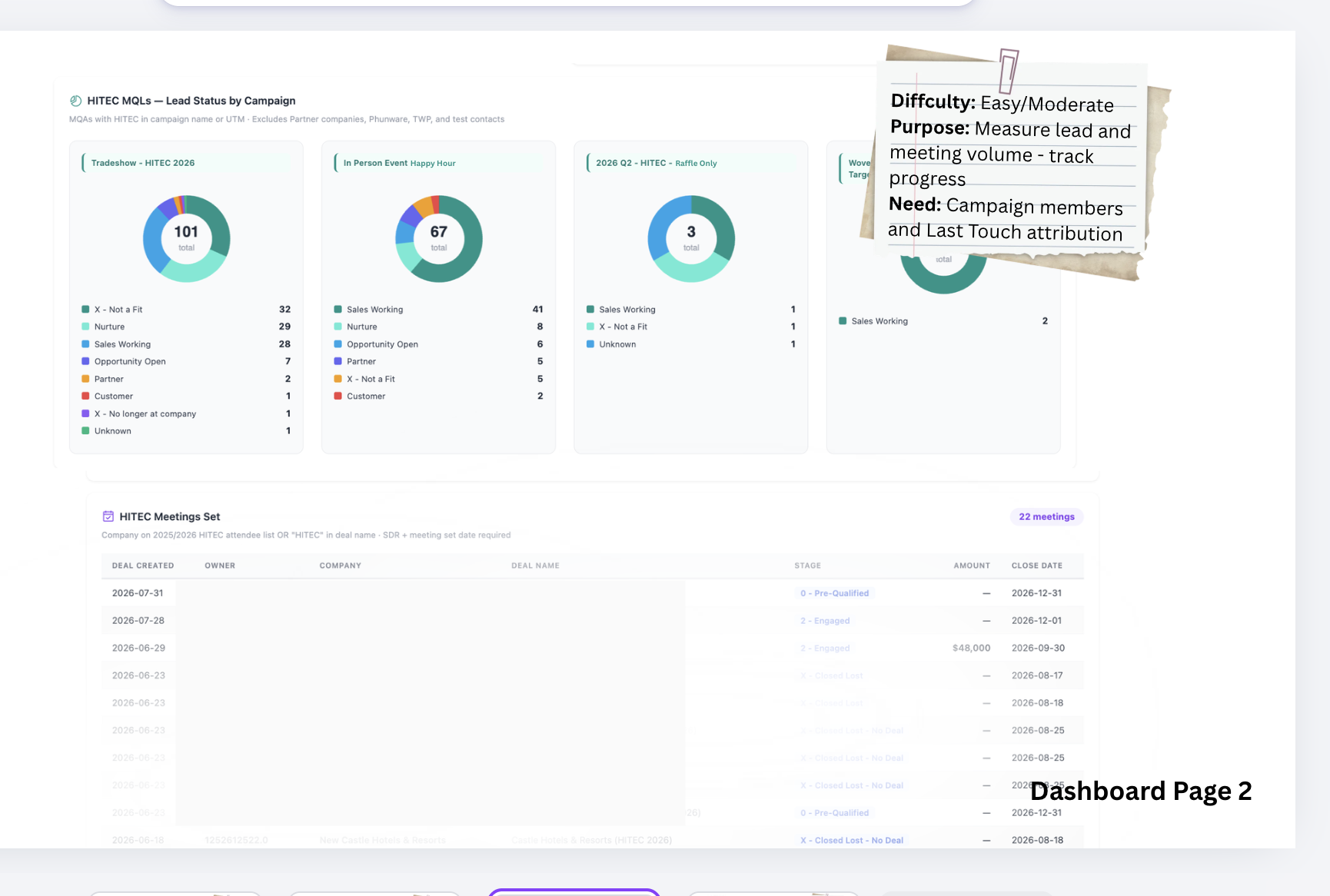Screen dimensions: 1330x896
Task: Click the deal created date 2026-07-31
Action: [x=138, y=593]
